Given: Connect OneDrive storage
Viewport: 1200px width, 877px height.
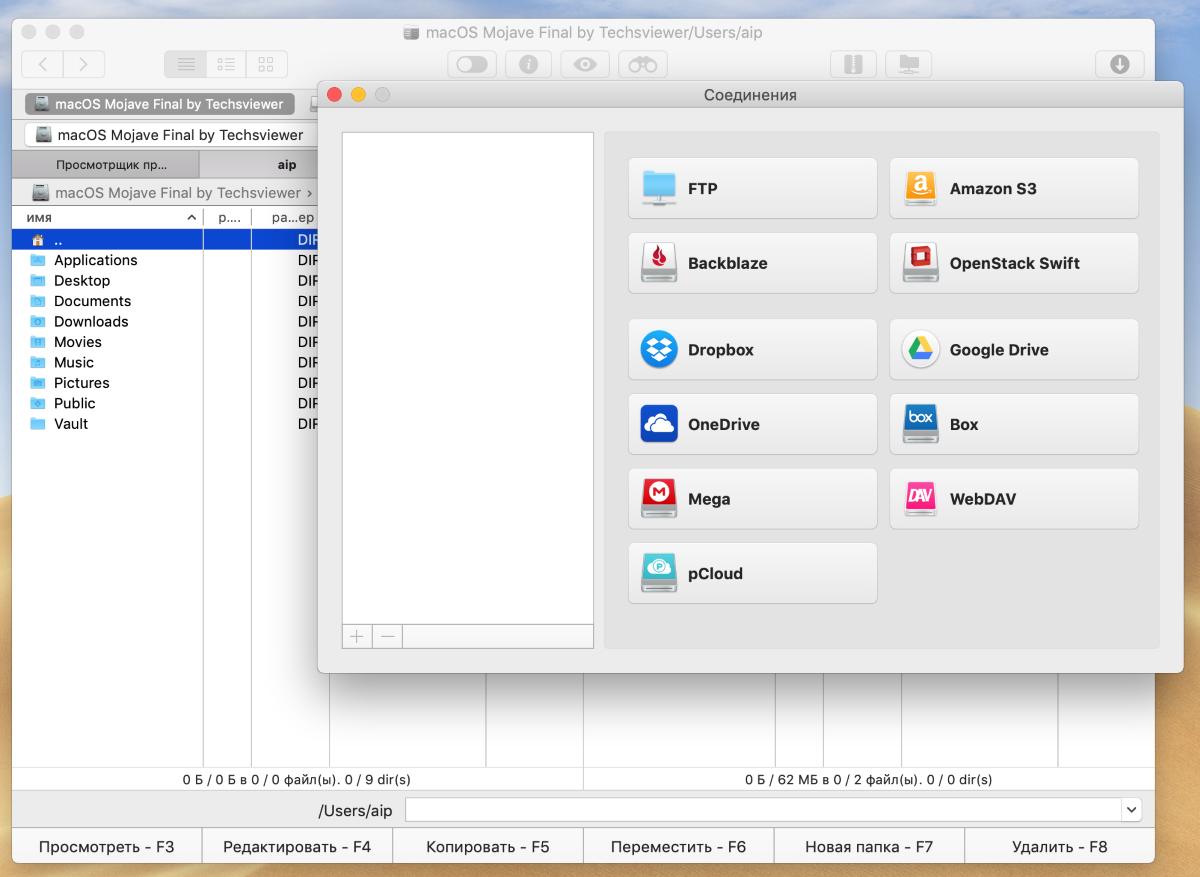Looking at the screenshot, I should (x=752, y=424).
